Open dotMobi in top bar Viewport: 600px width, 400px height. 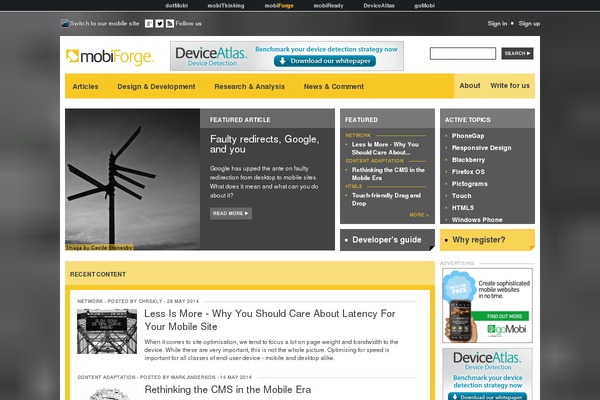(x=176, y=6)
